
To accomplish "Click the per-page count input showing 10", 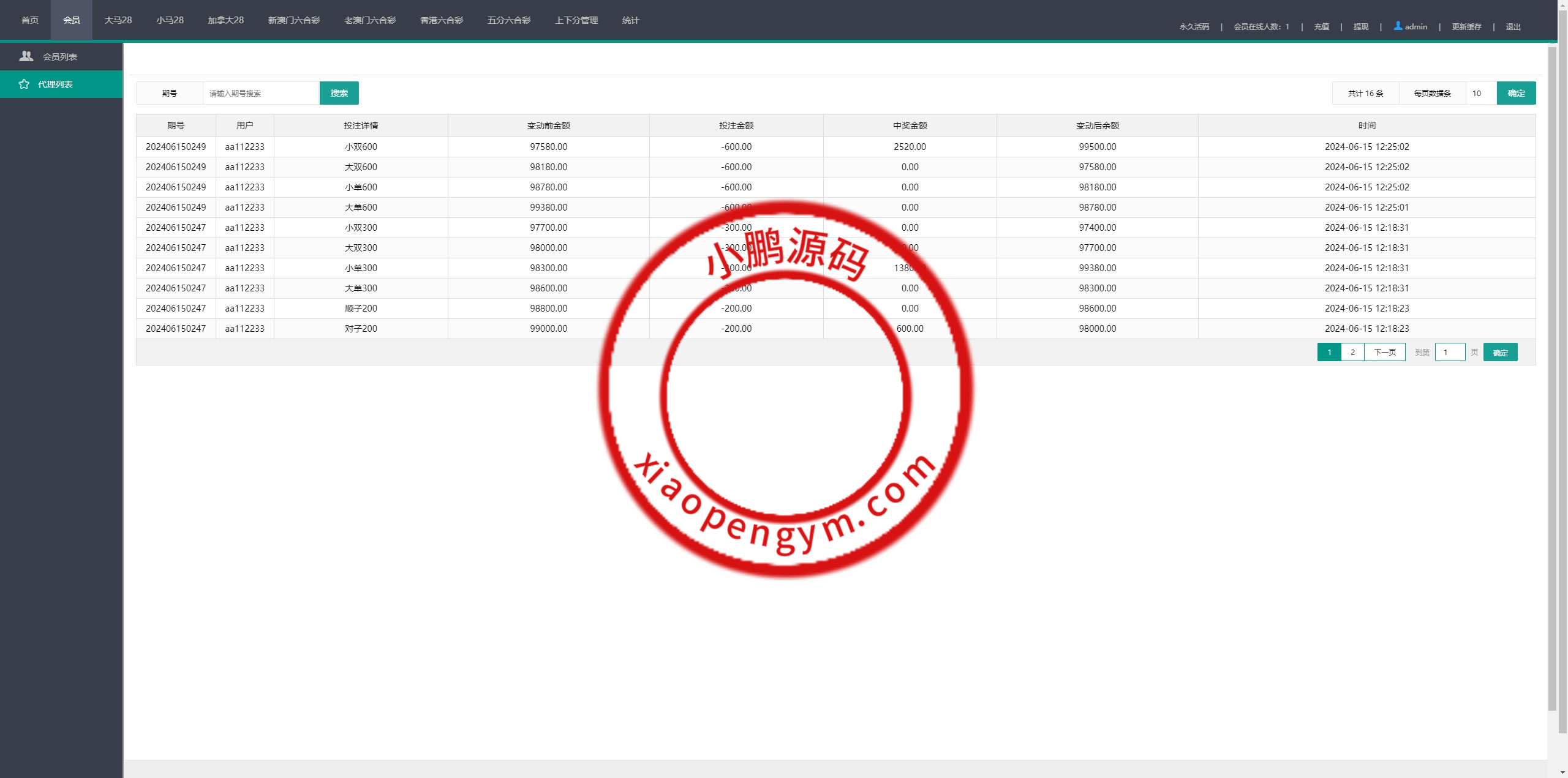I will pyautogui.click(x=1480, y=93).
